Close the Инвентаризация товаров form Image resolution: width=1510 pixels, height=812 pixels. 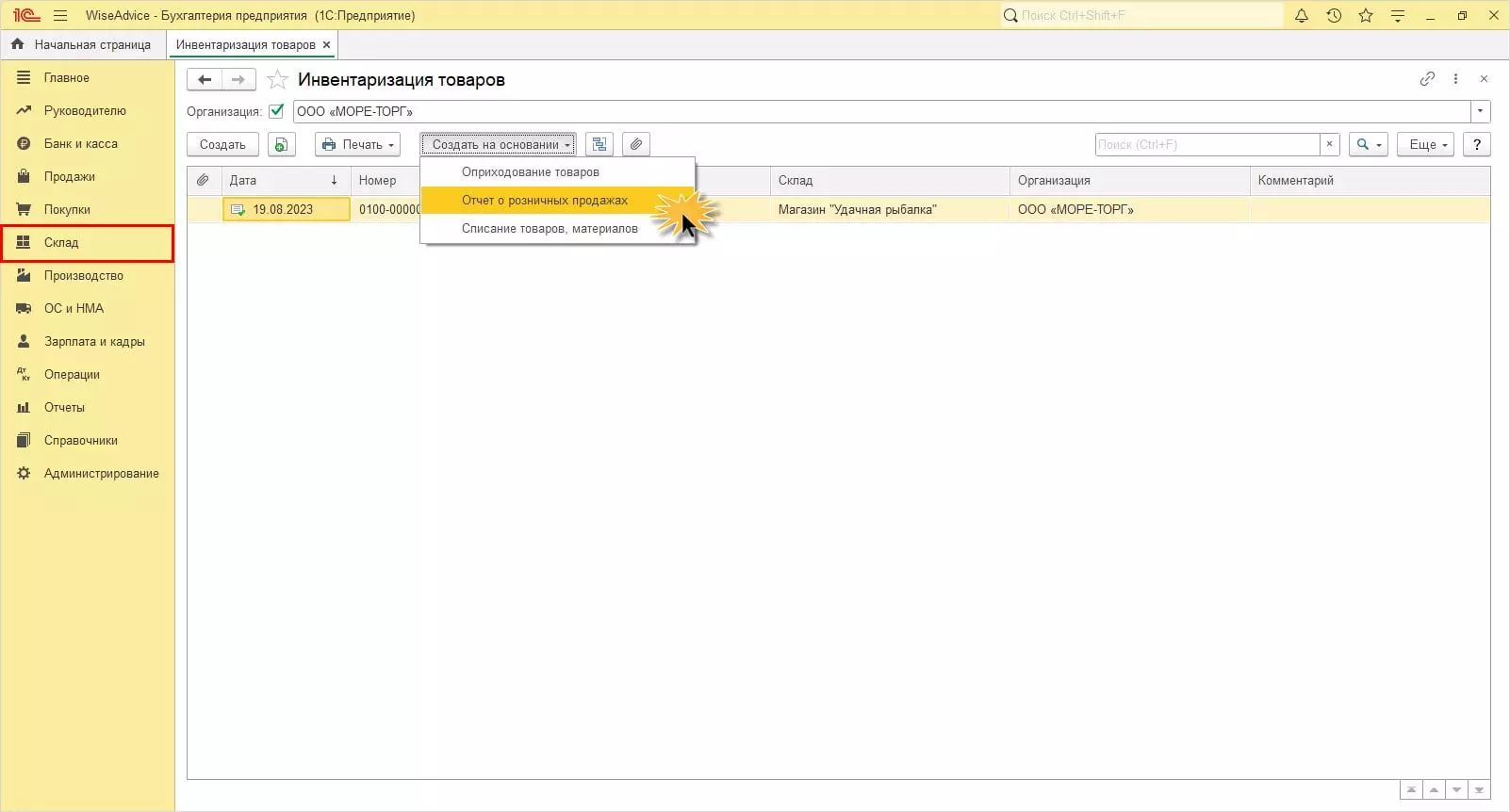(x=1484, y=79)
